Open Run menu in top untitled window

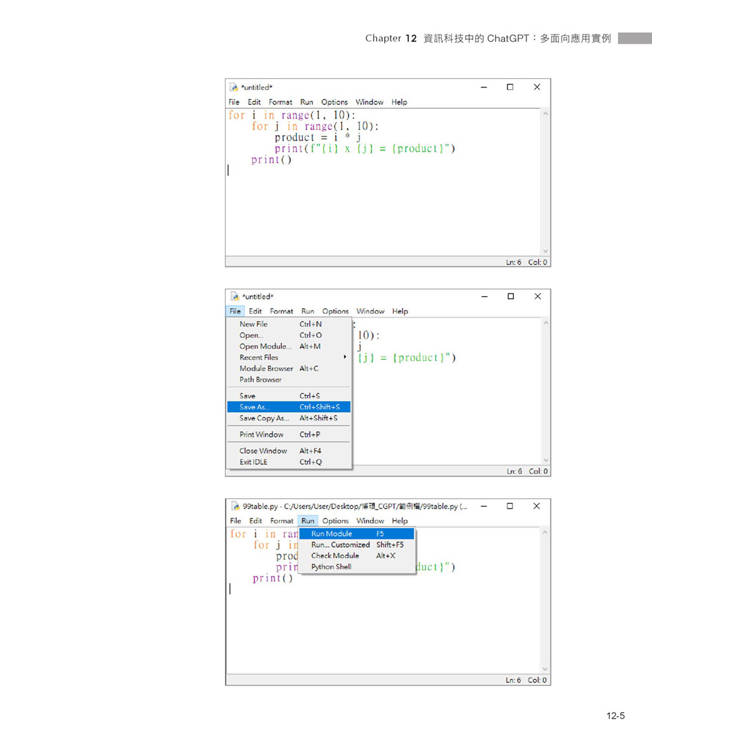(307, 102)
